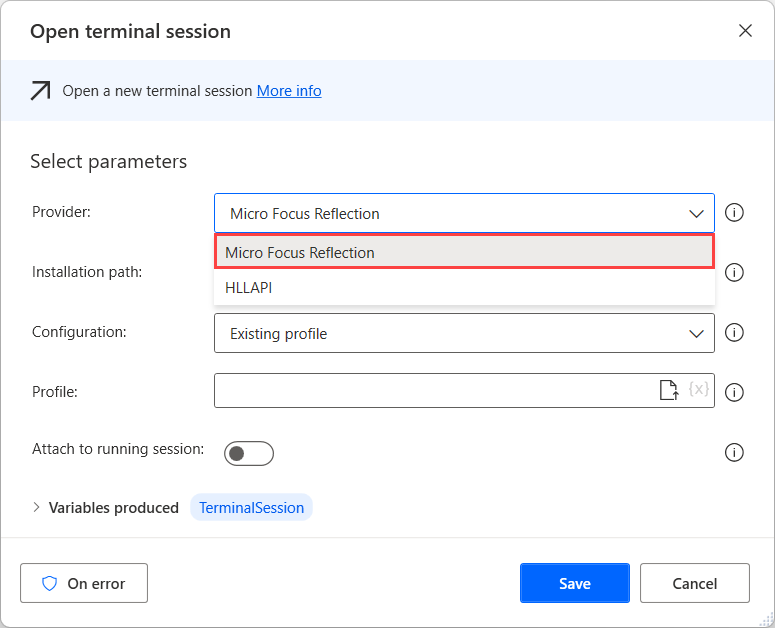The height and width of the screenshot is (628, 775).
Task: Open the On error settings
Action: 84,583
